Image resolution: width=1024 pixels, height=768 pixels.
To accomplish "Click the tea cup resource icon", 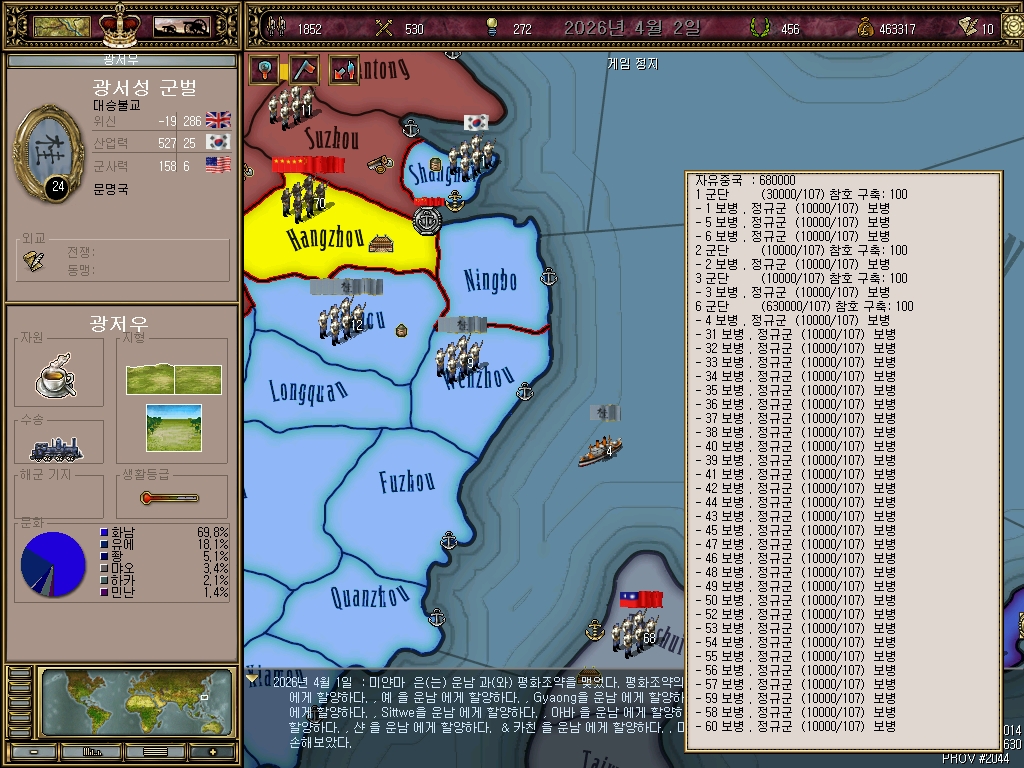I will (x=56, y=376).
